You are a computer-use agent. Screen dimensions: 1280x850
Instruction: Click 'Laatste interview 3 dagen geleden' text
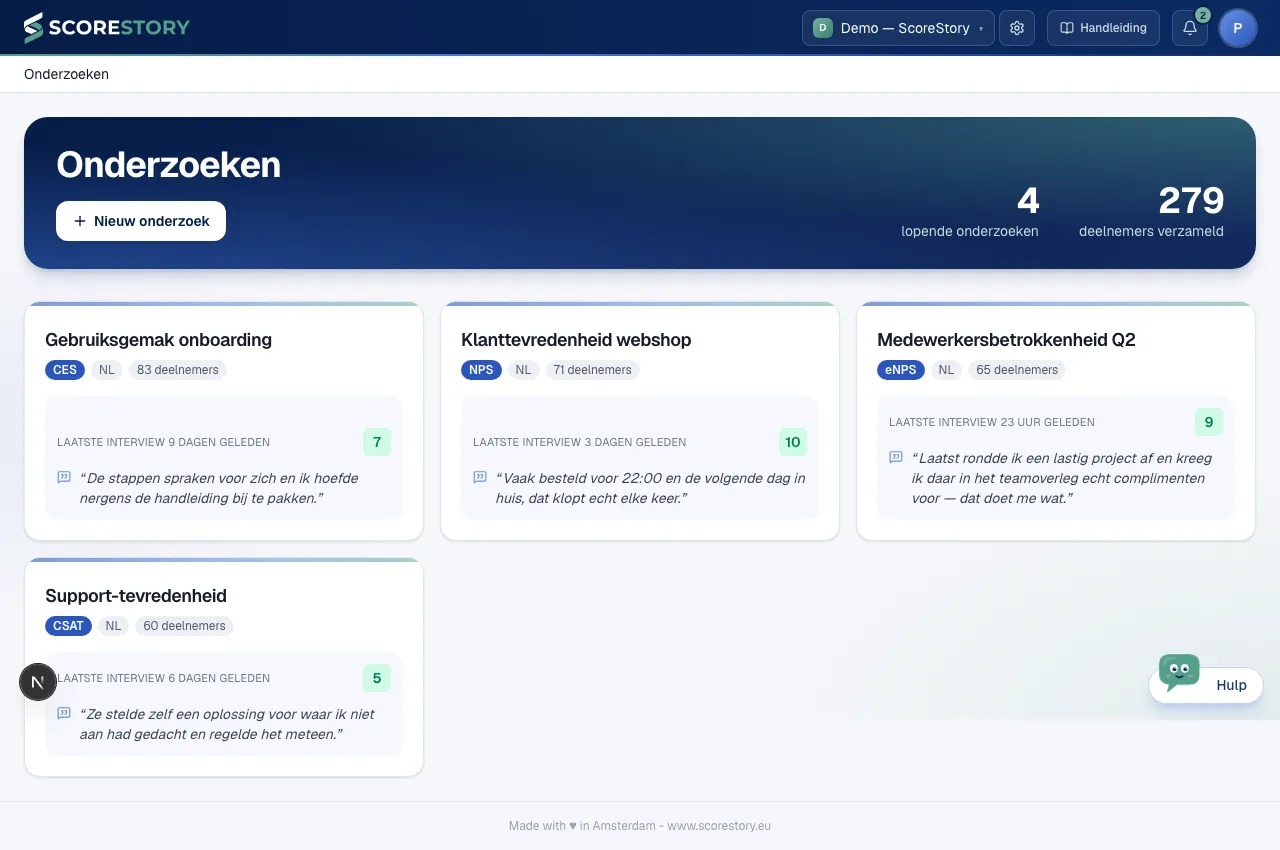580,442
